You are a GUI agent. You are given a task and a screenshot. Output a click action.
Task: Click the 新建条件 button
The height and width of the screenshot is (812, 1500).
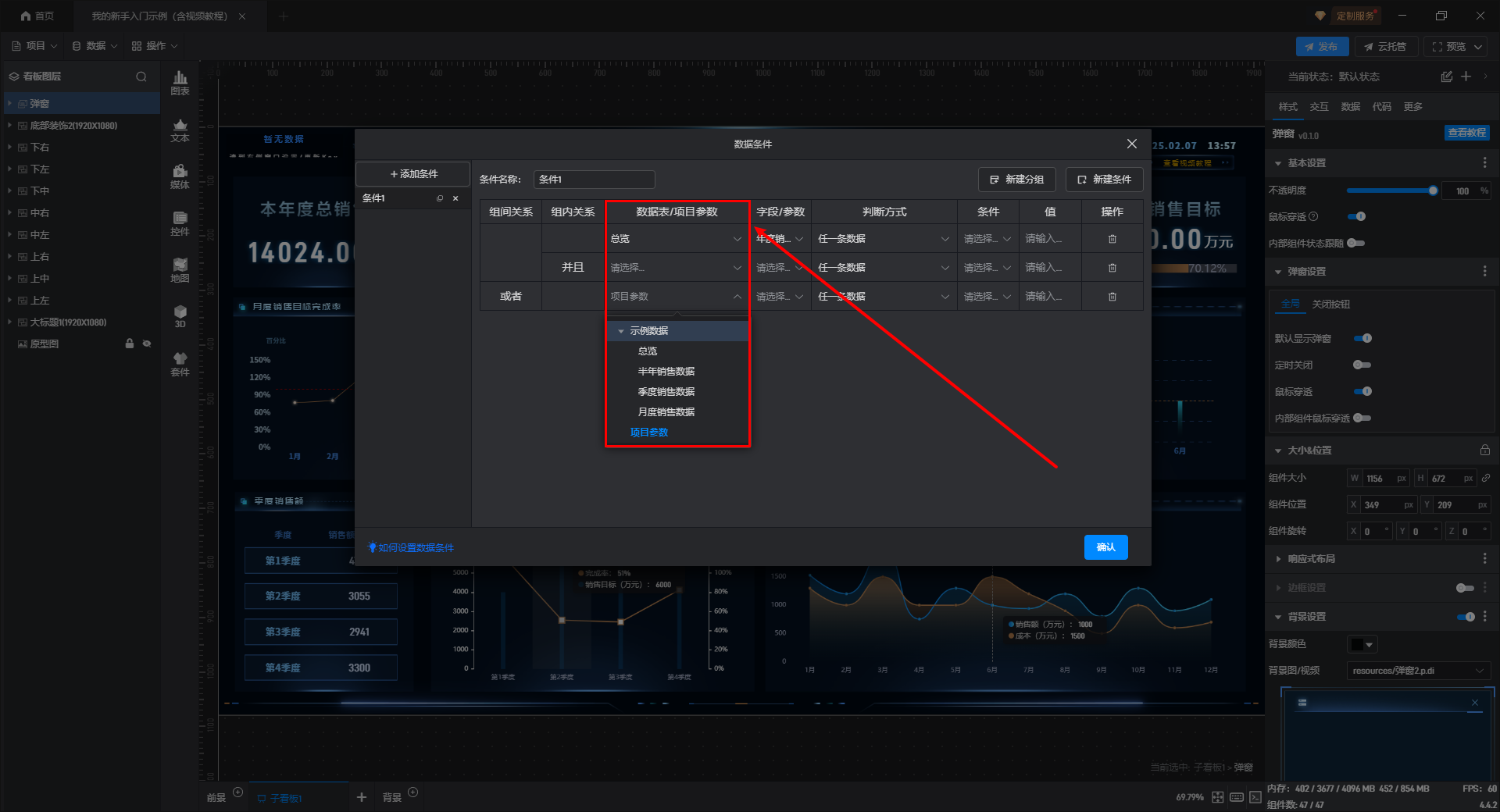click(1104, 180)
